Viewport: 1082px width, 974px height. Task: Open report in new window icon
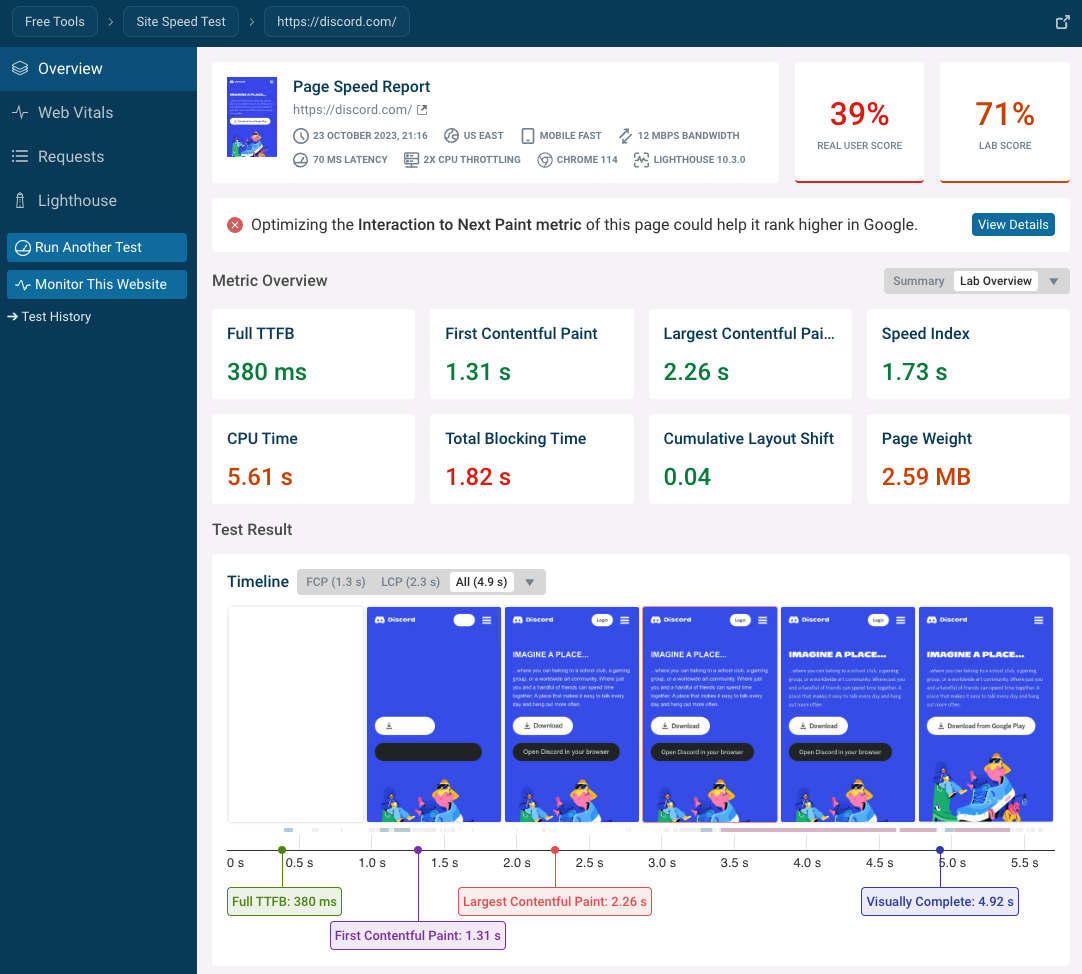[1063, 22]
